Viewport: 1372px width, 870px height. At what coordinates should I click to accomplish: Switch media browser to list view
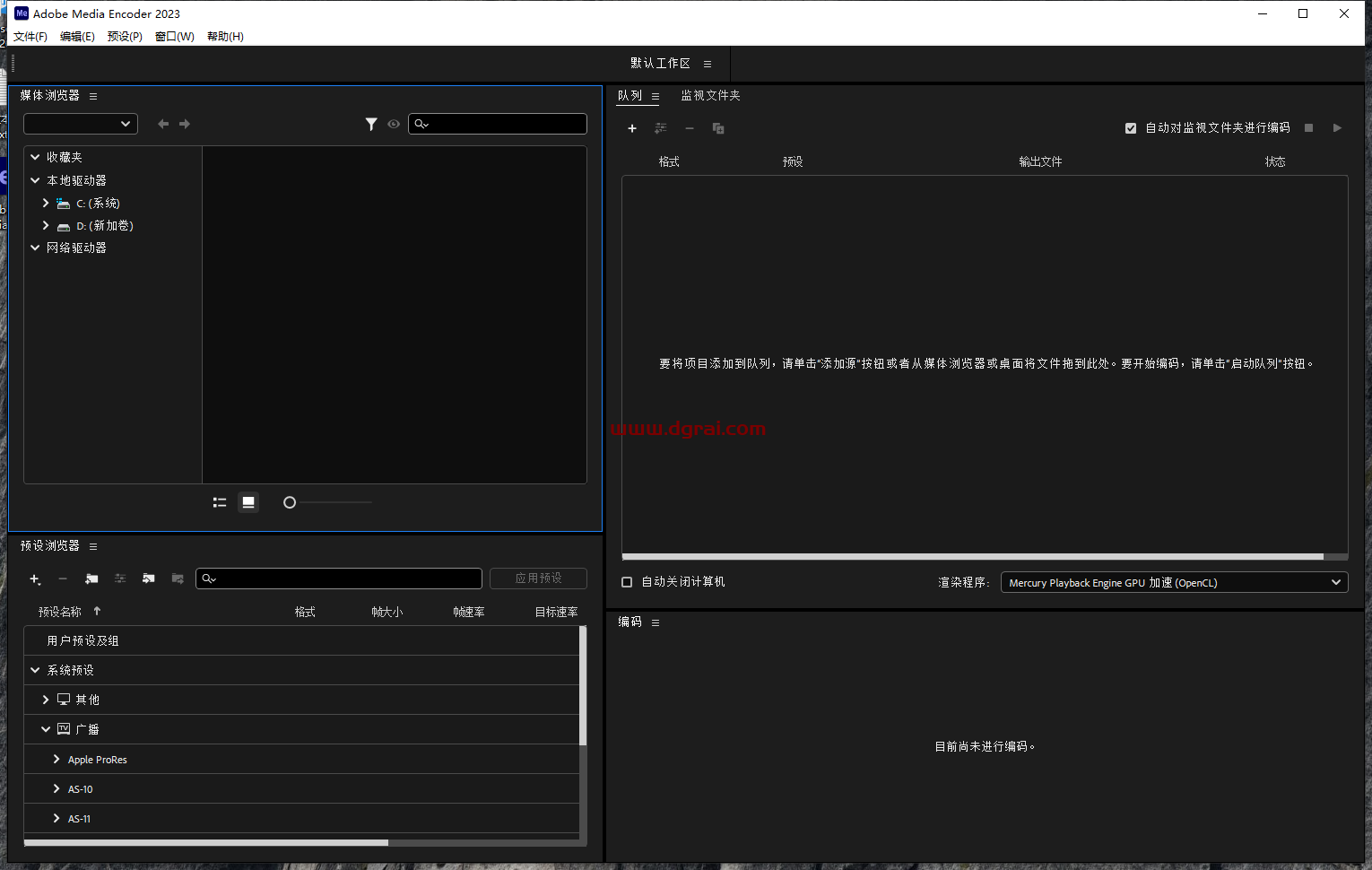coord(219,502)
